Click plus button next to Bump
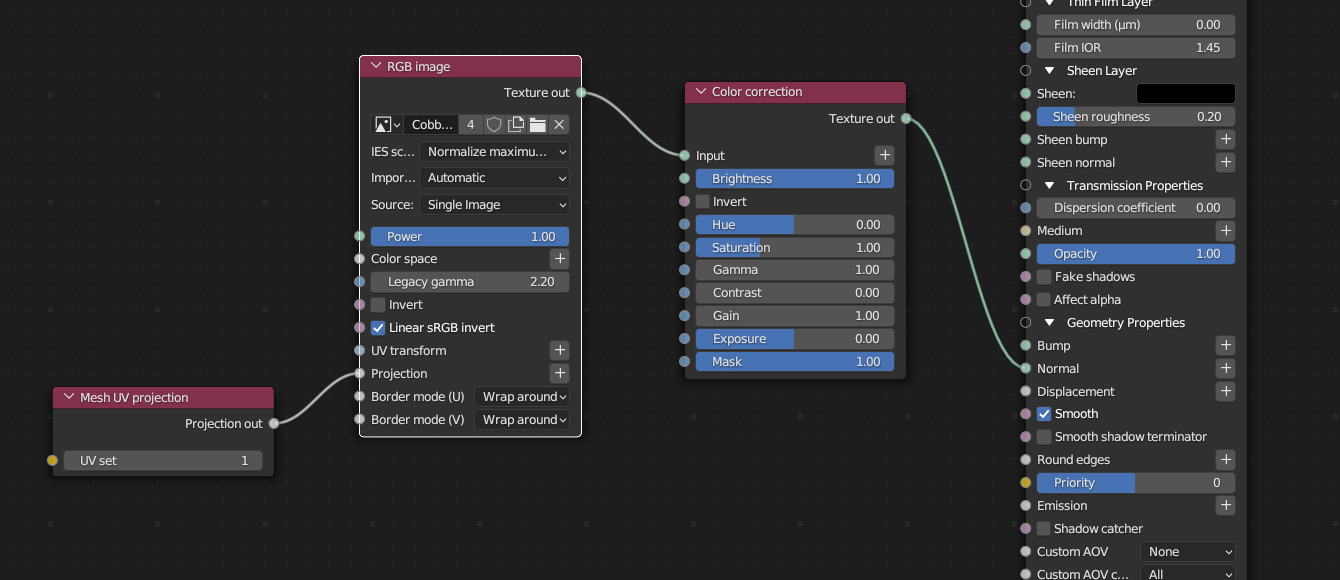 pyautogui.click(x=1225, y=346)
